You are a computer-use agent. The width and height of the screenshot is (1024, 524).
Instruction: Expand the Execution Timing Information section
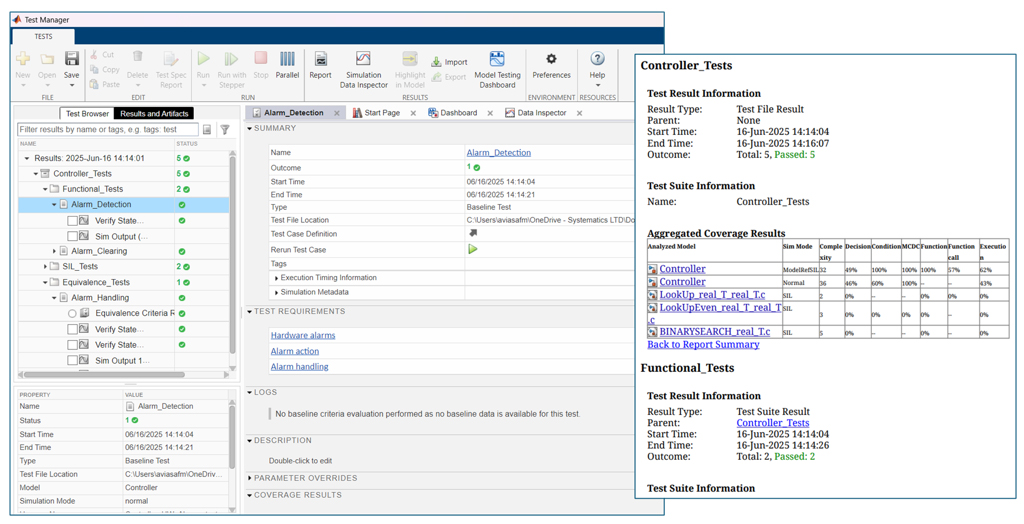click(277, 278)
